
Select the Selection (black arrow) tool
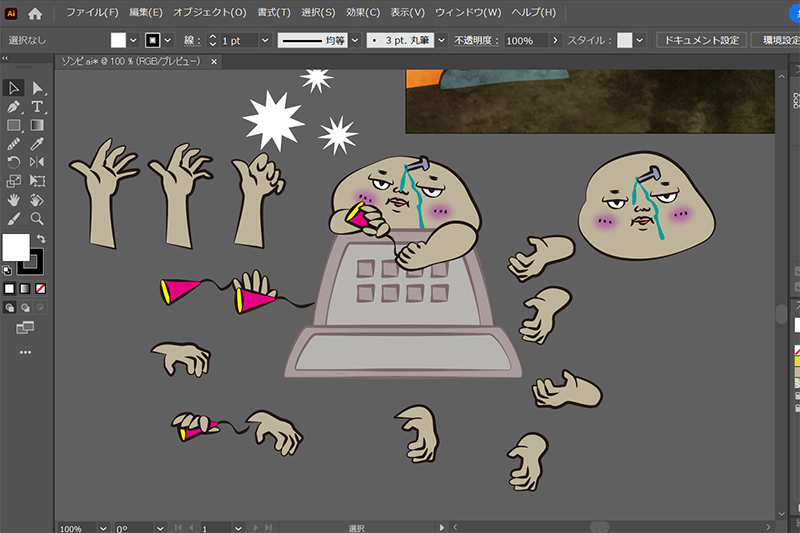(x=14, y=88)
